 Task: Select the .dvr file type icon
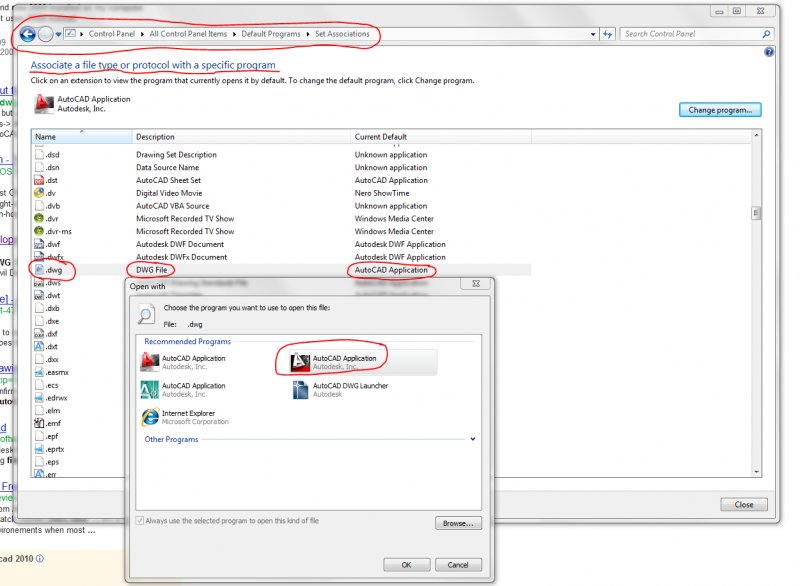coord(39,218)
